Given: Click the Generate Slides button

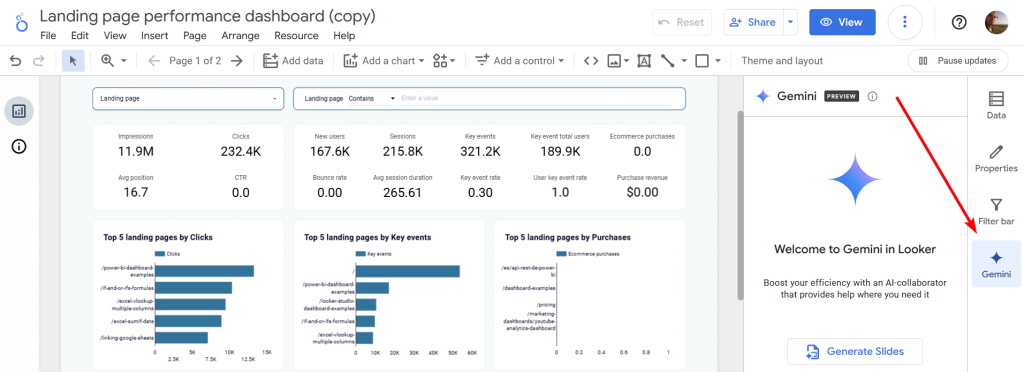Looking at the screenshot, I should tap(855, 351).
